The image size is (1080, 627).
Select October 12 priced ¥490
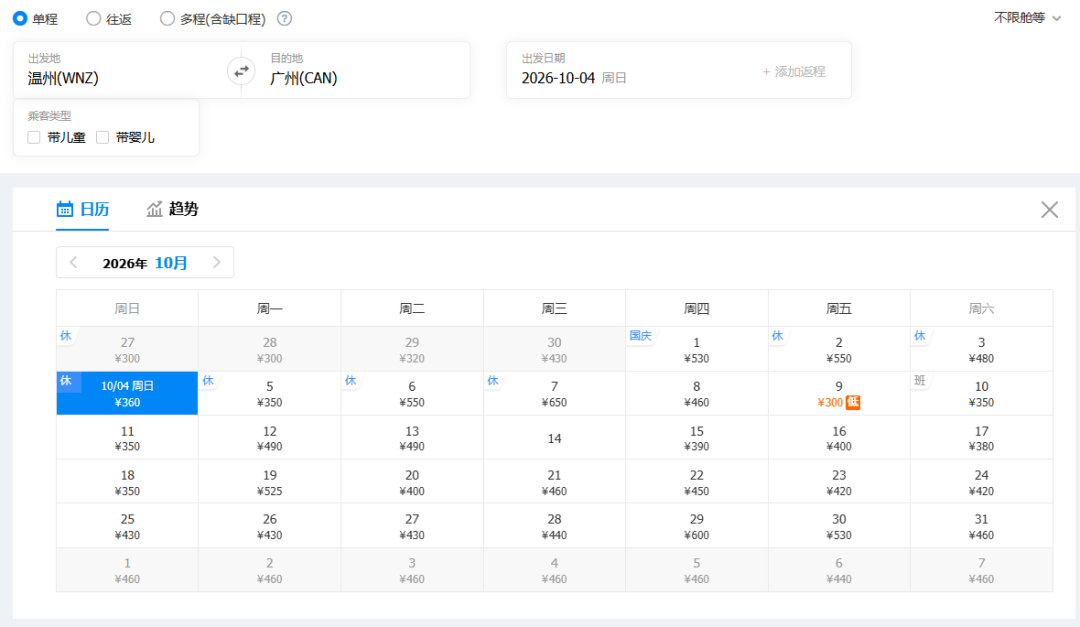[x=269, y=438]
